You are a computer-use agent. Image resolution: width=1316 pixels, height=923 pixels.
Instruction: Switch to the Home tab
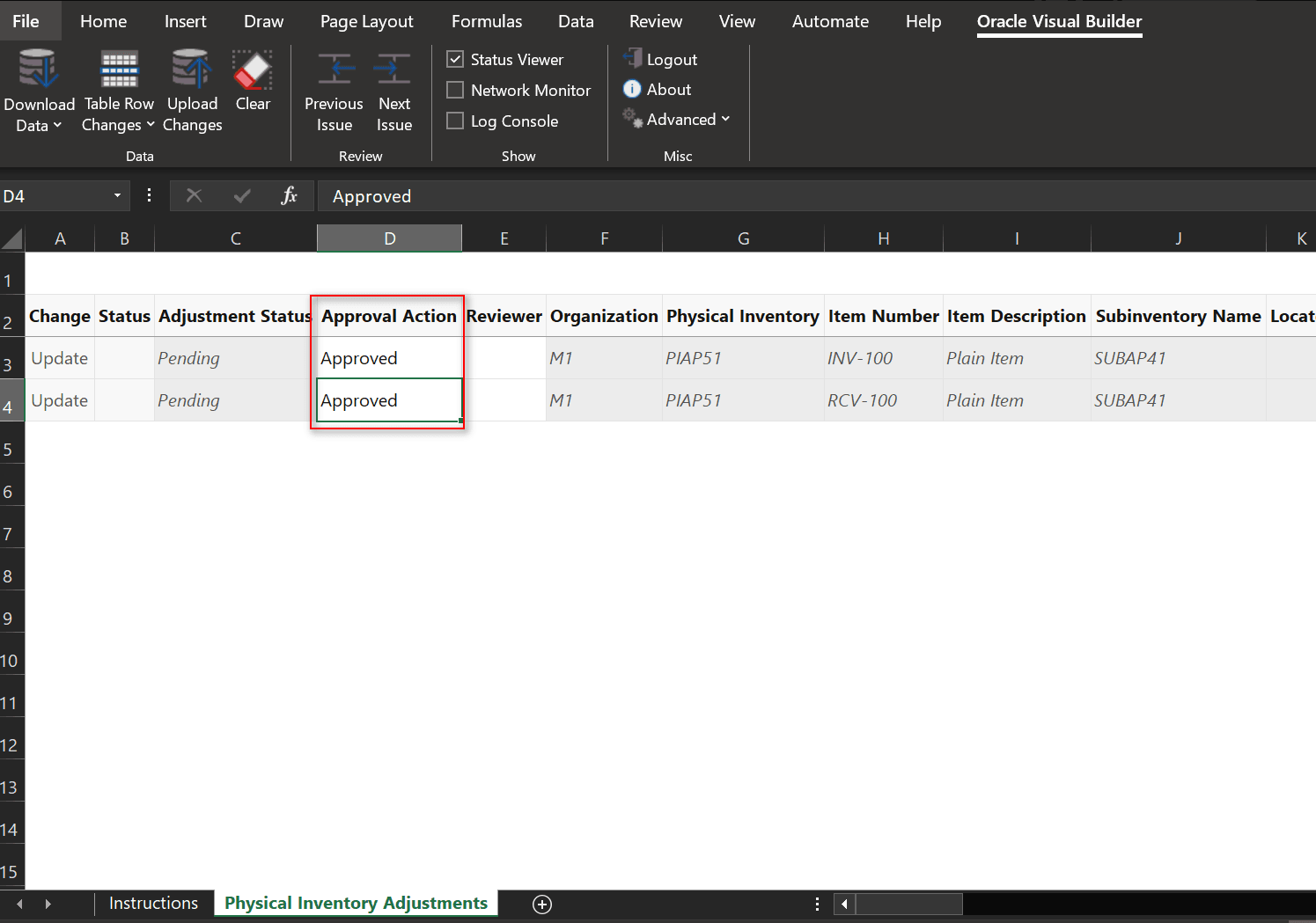pos(103,21)
